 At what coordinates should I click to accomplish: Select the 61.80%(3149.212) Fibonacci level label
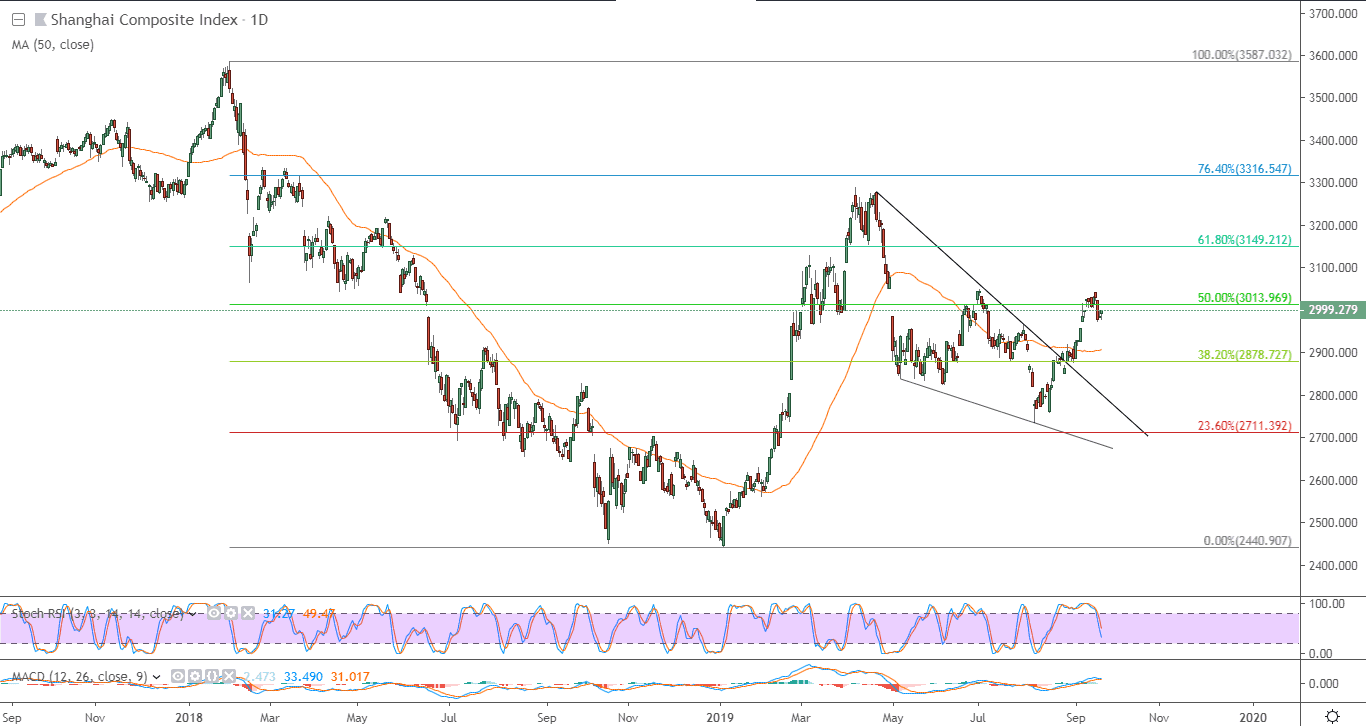click(x=1245, y=240)
